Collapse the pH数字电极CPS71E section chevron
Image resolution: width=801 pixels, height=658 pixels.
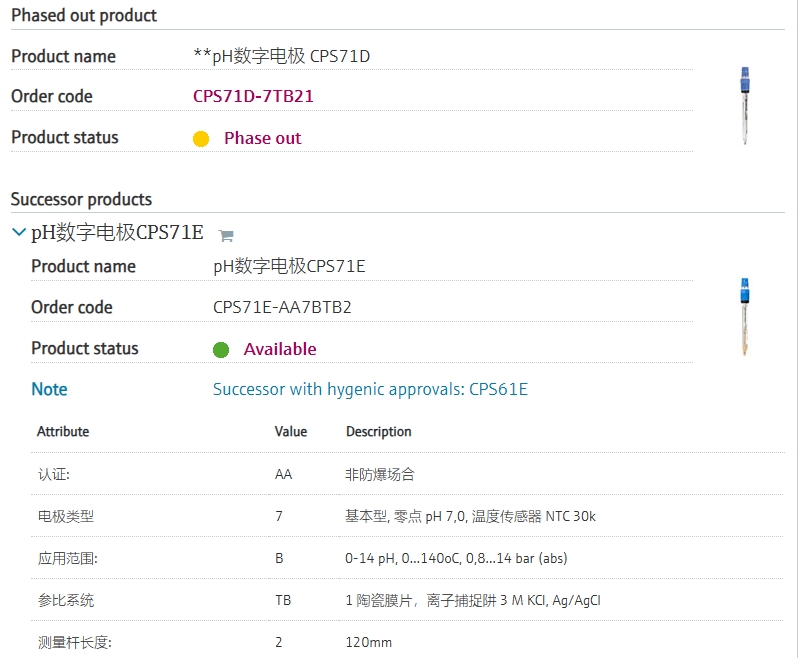point(18,233)
